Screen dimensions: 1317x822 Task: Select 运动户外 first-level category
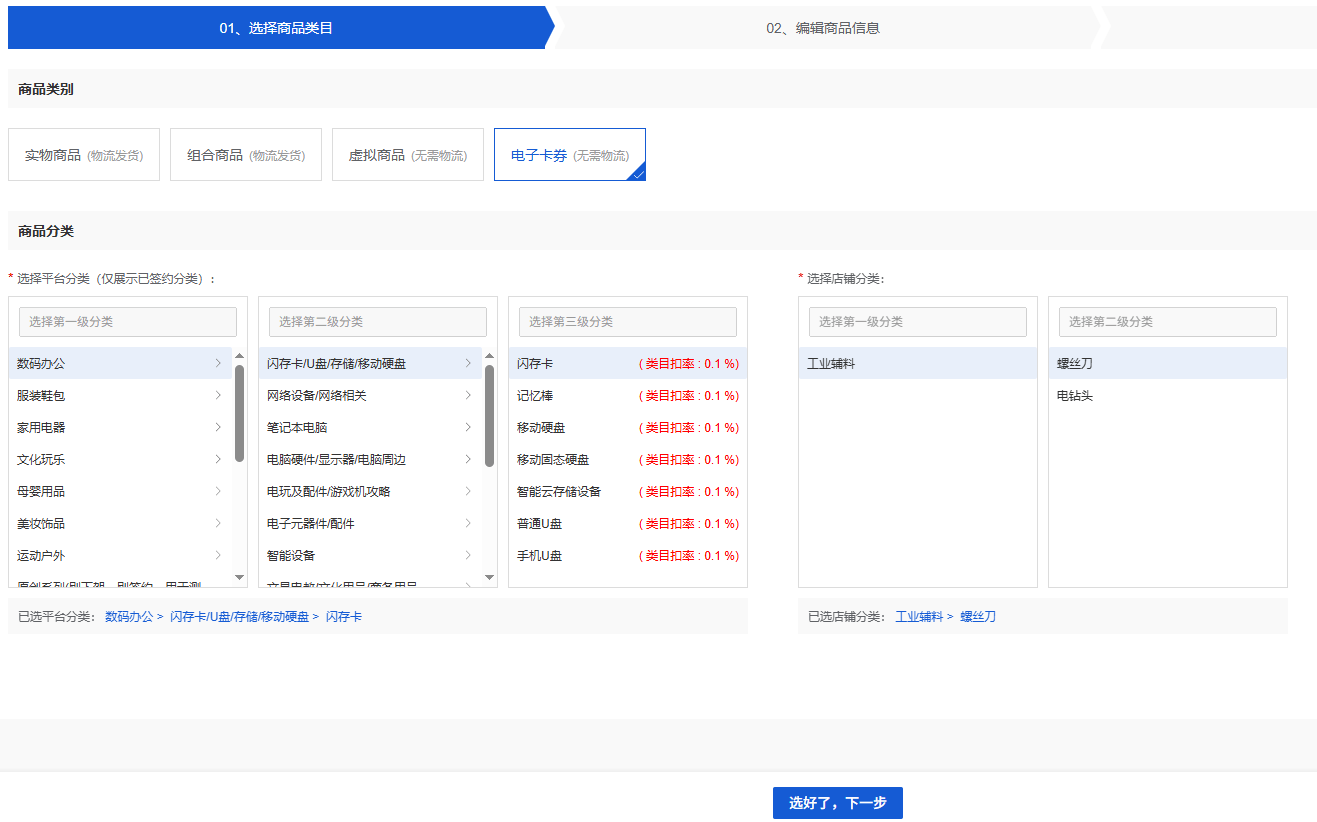pos(120,555)
